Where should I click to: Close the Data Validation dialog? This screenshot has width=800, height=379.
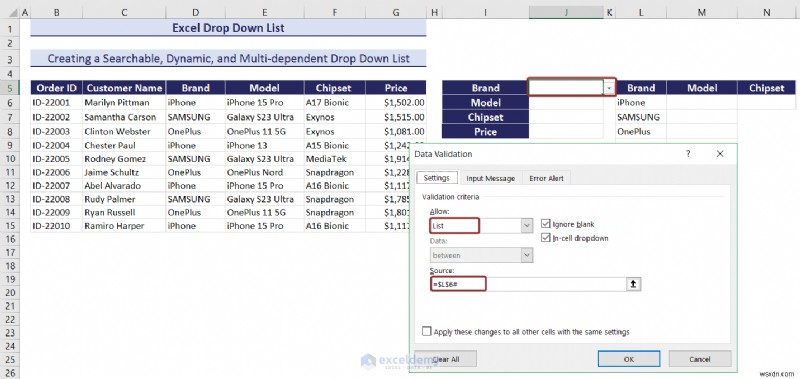(x=720, y=154)
